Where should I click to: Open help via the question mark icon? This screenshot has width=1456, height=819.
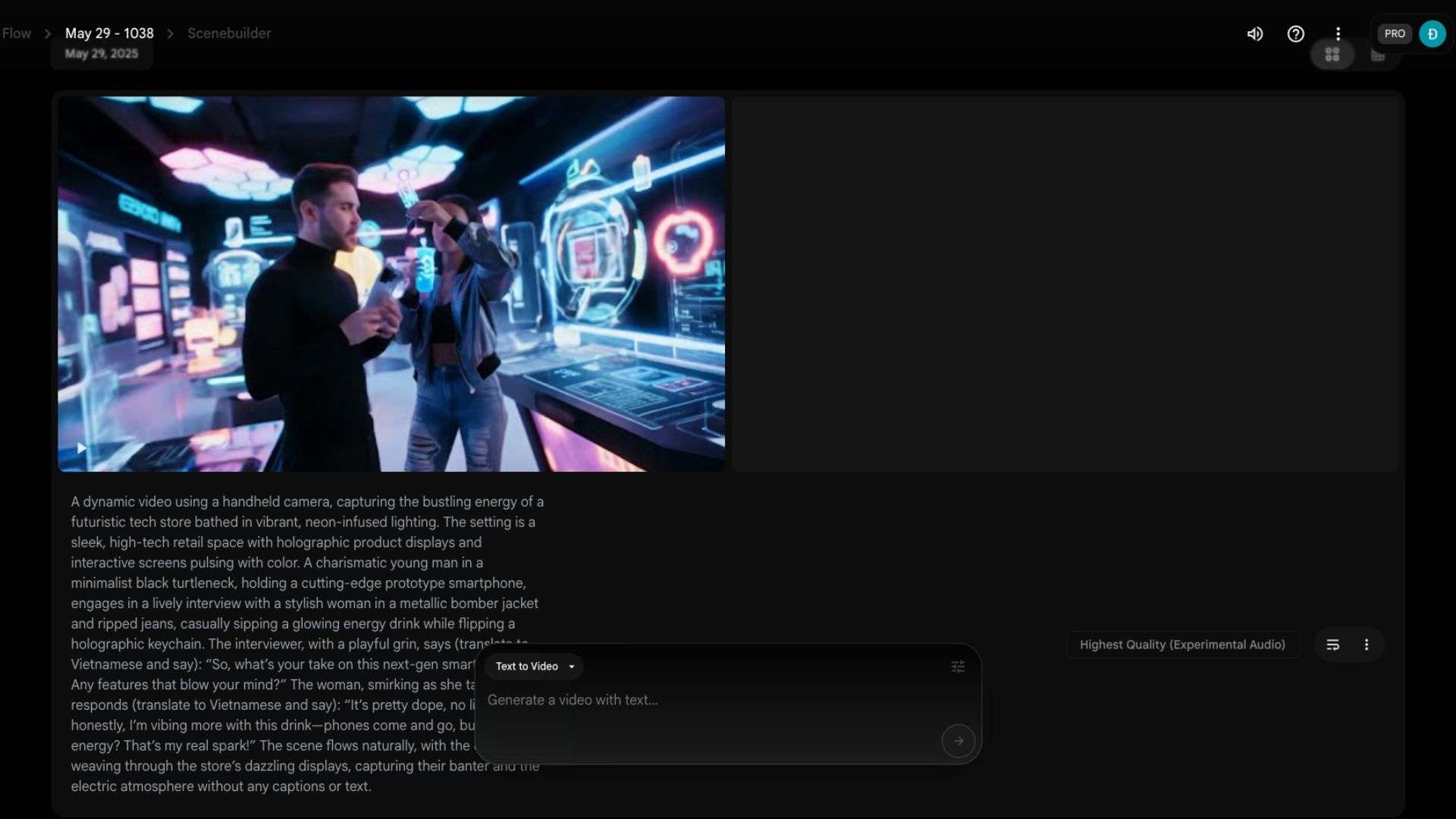tap(1296, 34)
